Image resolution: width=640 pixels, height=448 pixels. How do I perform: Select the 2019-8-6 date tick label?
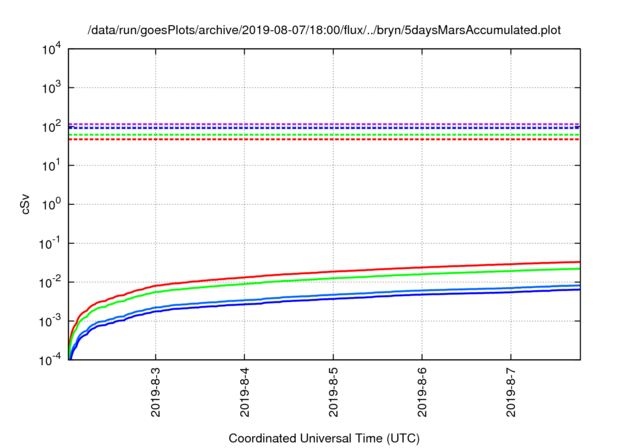tap(422, 392)
